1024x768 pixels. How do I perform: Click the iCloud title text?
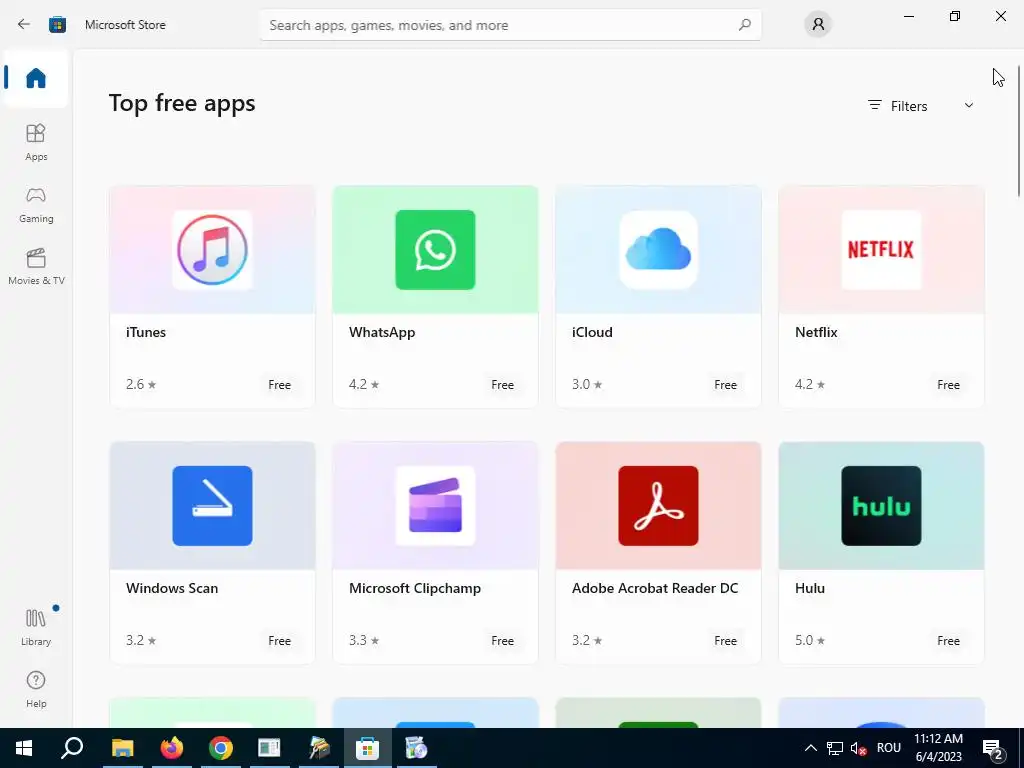[x=592, y=332]
